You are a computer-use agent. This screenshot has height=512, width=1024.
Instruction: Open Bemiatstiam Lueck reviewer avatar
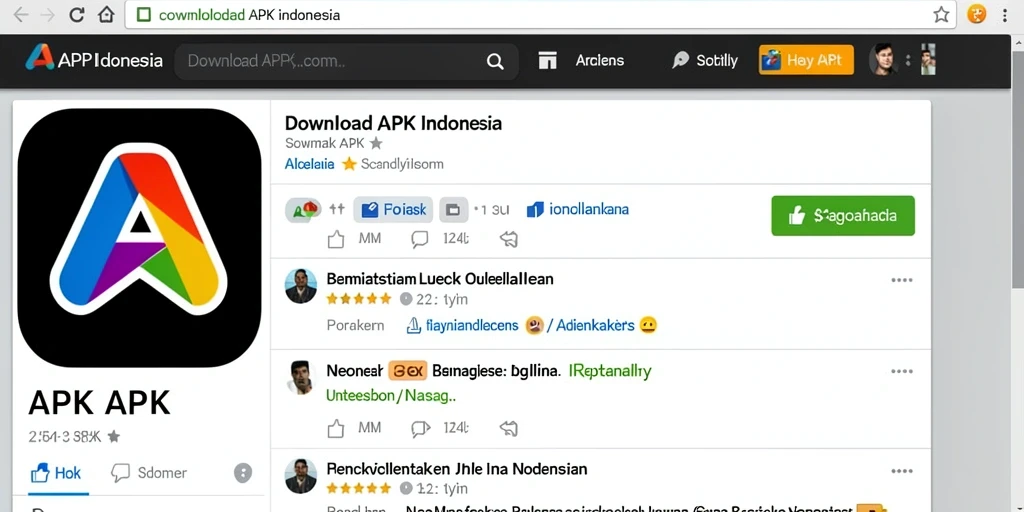(x=301, y=286)
